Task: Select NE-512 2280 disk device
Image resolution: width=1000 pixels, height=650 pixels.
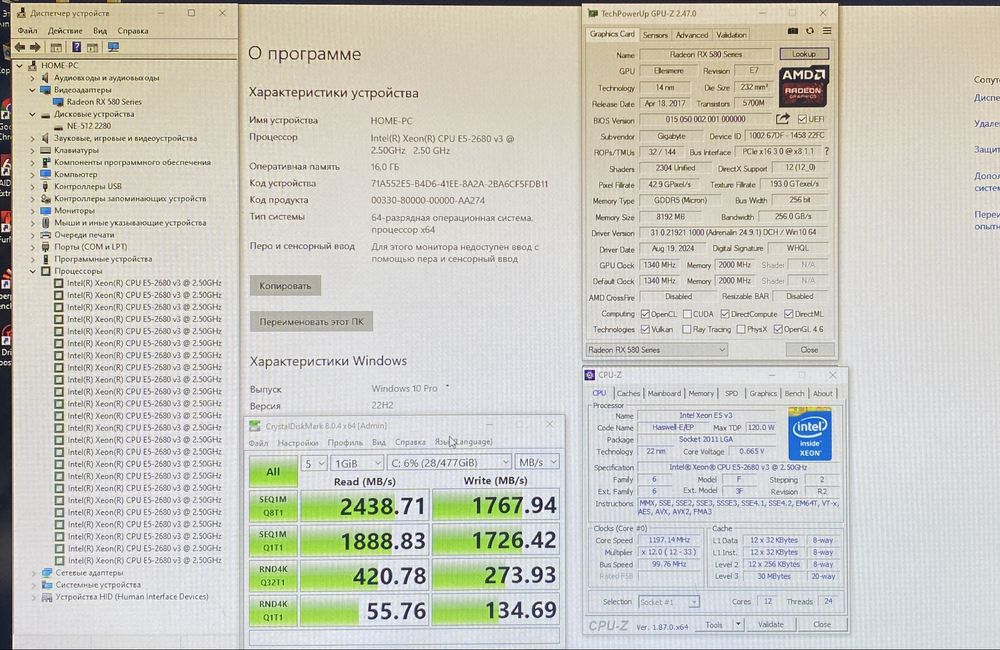Action: [x=89, y=126]
